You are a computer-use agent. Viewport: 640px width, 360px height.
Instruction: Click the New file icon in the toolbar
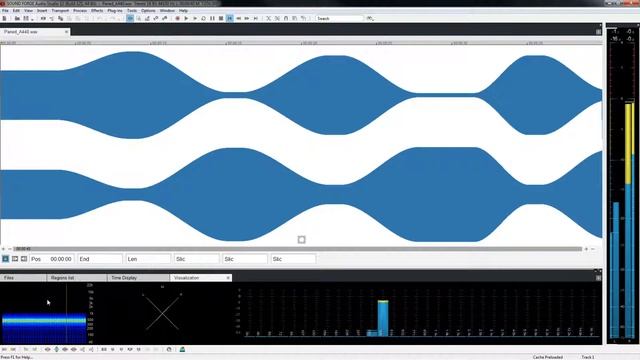(4, 18)
